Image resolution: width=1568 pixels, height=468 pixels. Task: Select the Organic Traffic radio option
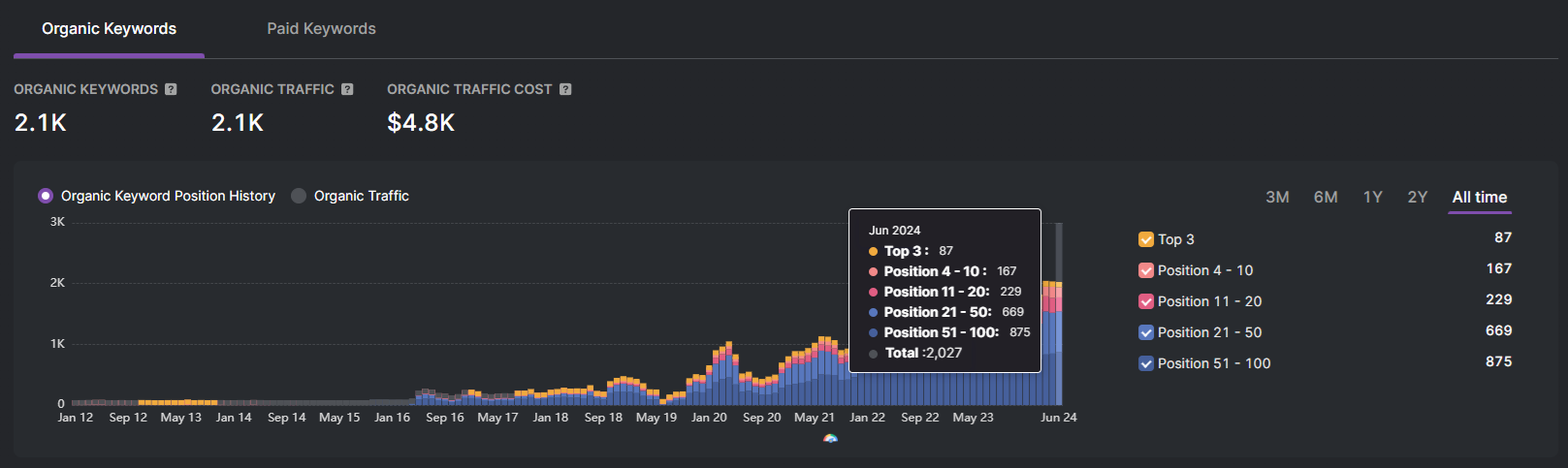point(299,196)
